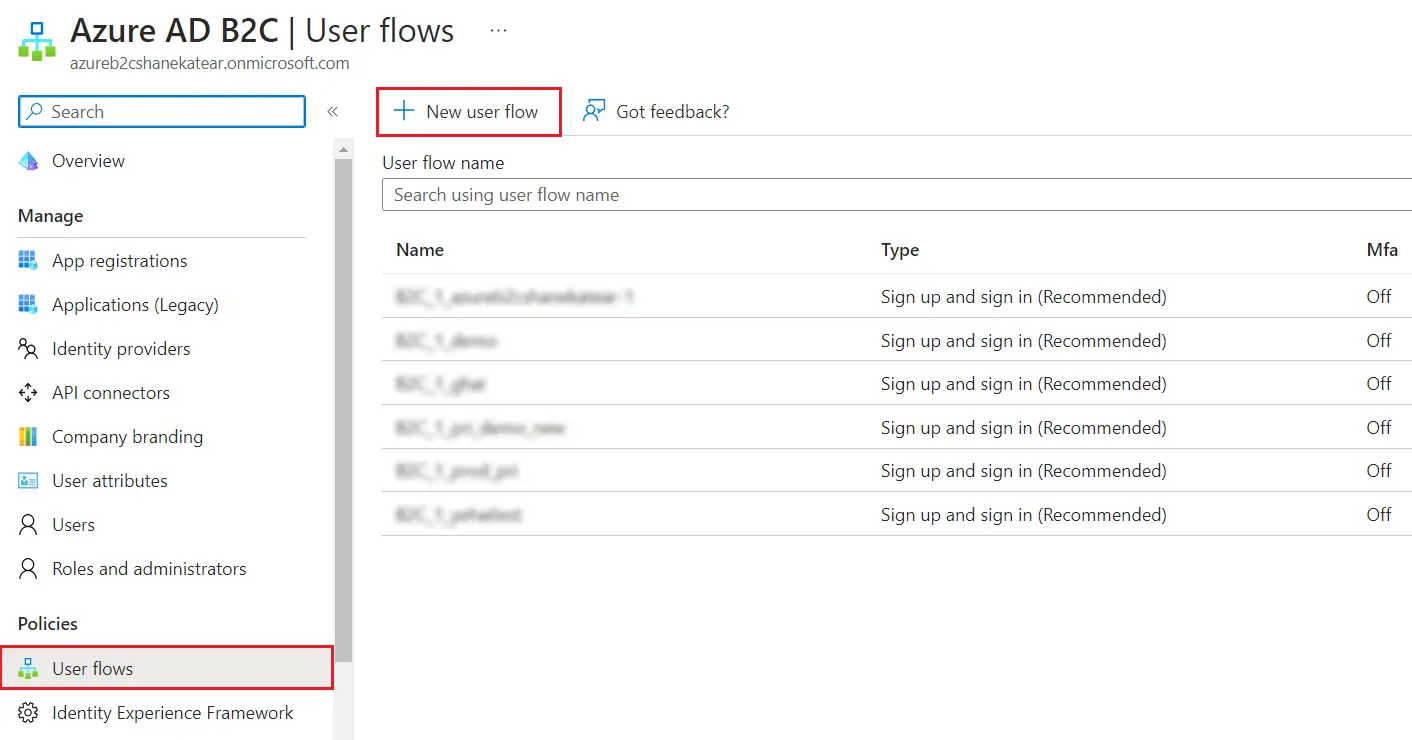1412x740 pixels.
Task: Open the ellipsis more options menu
Action: pyautogui.click(x=498, y=31)
